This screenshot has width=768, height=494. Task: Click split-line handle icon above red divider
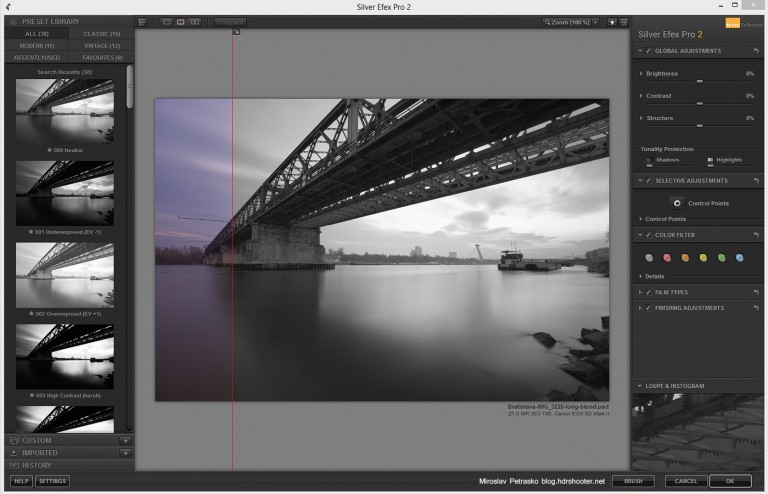tap(236, 32)
